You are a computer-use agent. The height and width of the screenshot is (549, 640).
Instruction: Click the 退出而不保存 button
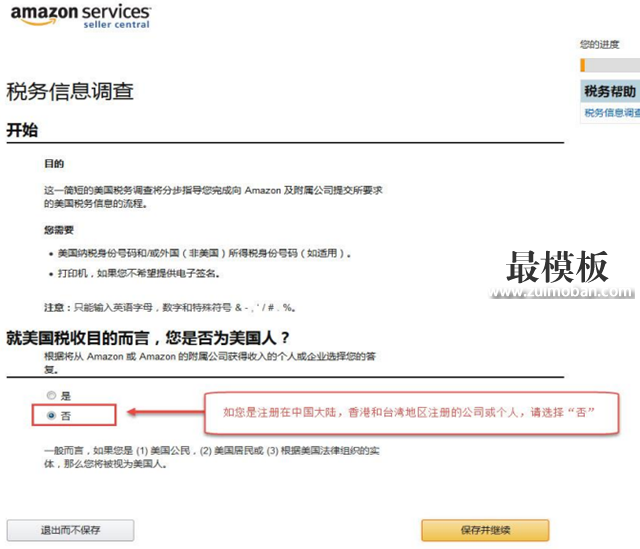point(70,530)
